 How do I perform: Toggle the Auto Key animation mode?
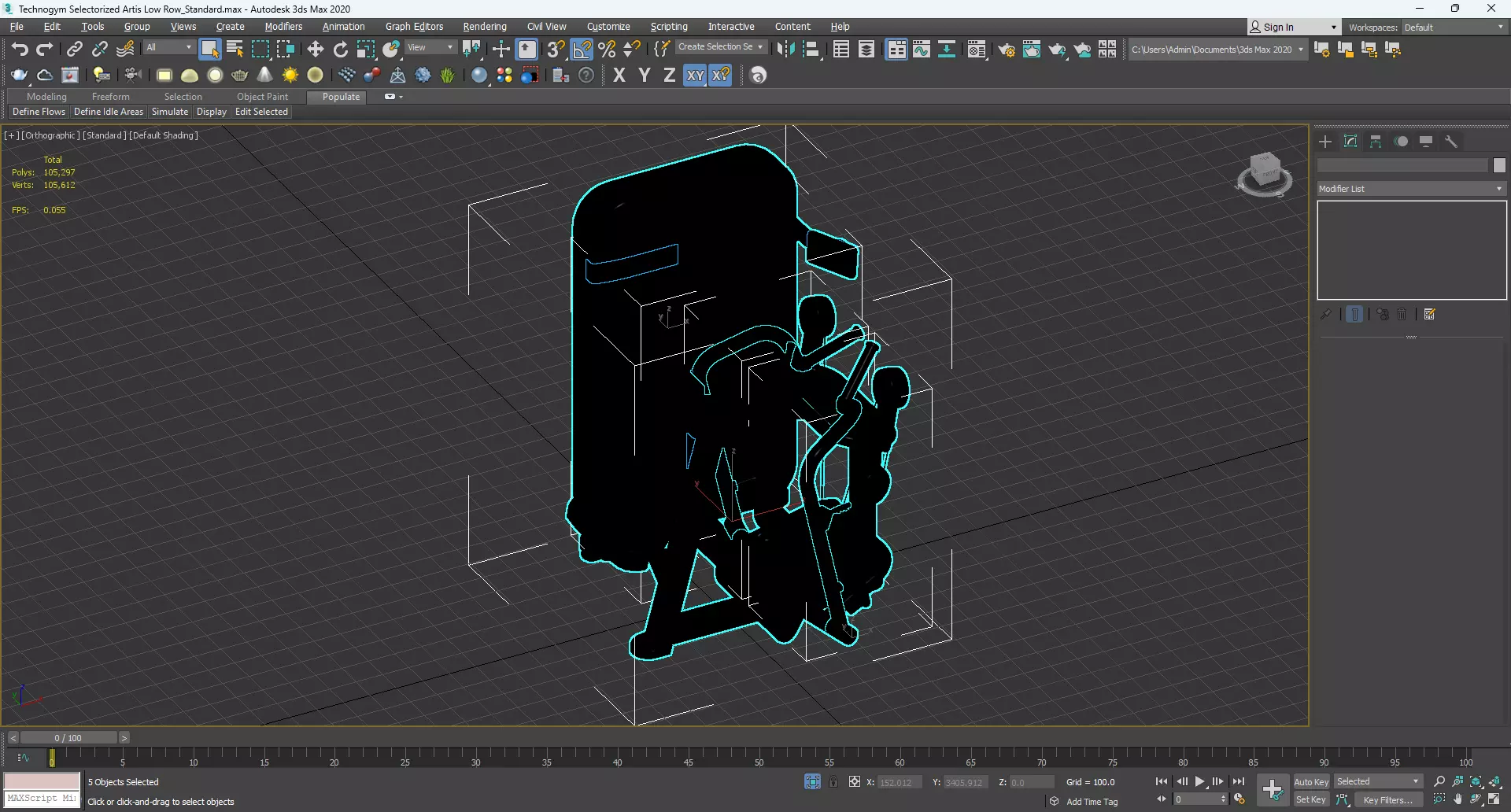pyautogui.click(x=1310, y=781)
